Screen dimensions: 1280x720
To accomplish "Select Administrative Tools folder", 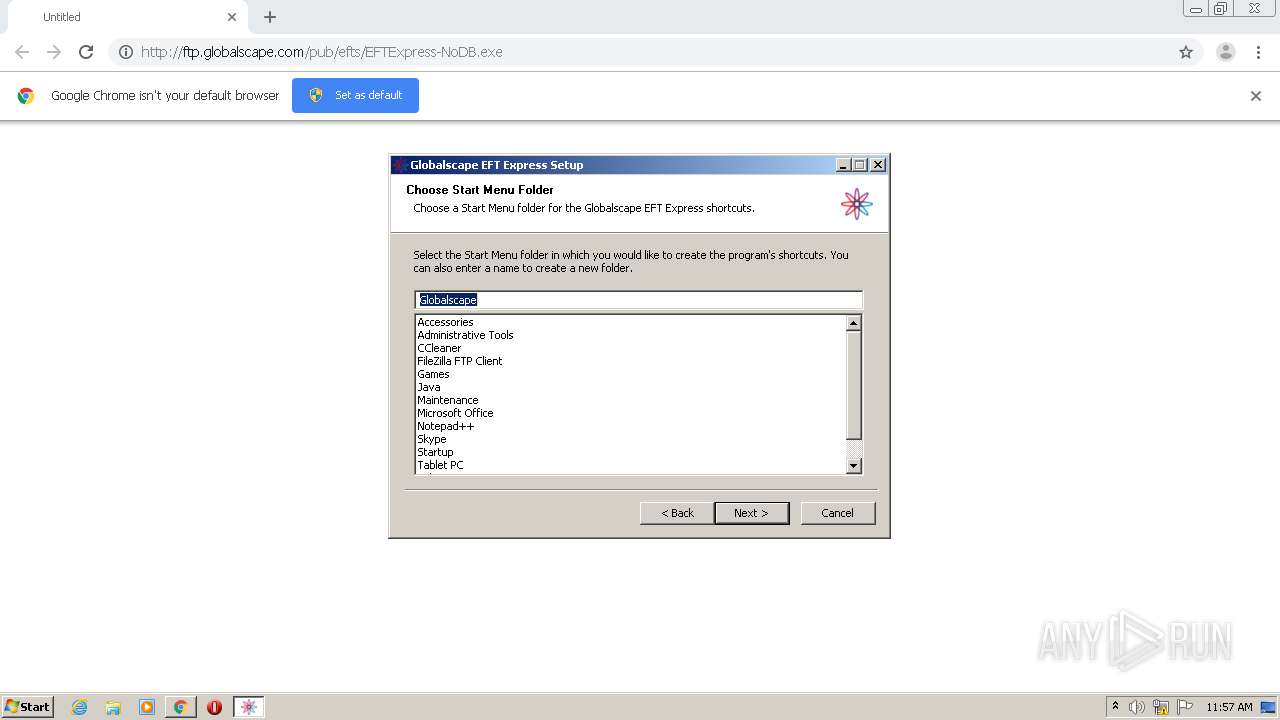I will [465, 335].
